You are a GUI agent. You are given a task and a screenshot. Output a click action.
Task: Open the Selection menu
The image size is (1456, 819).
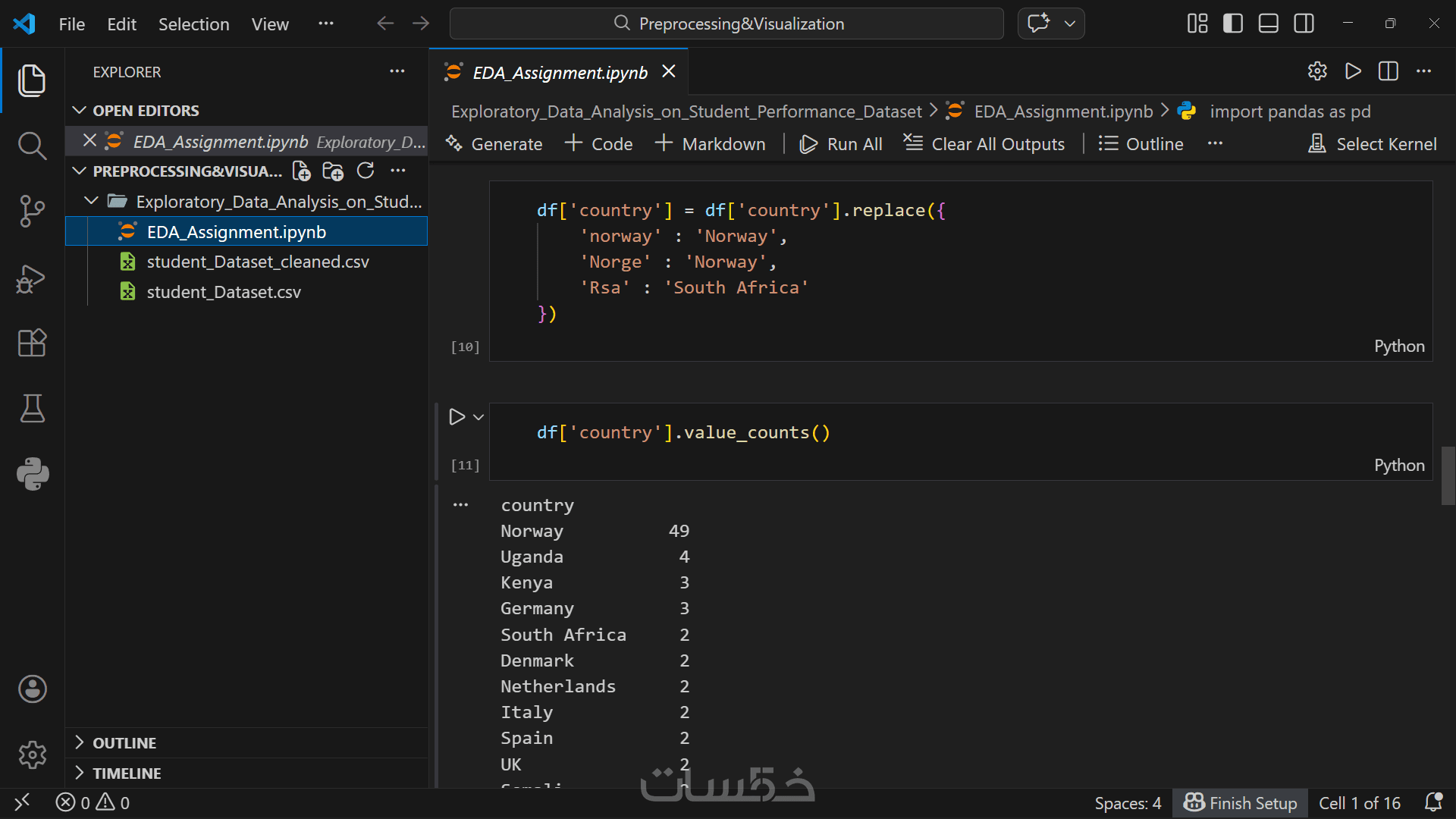[193, 24]
